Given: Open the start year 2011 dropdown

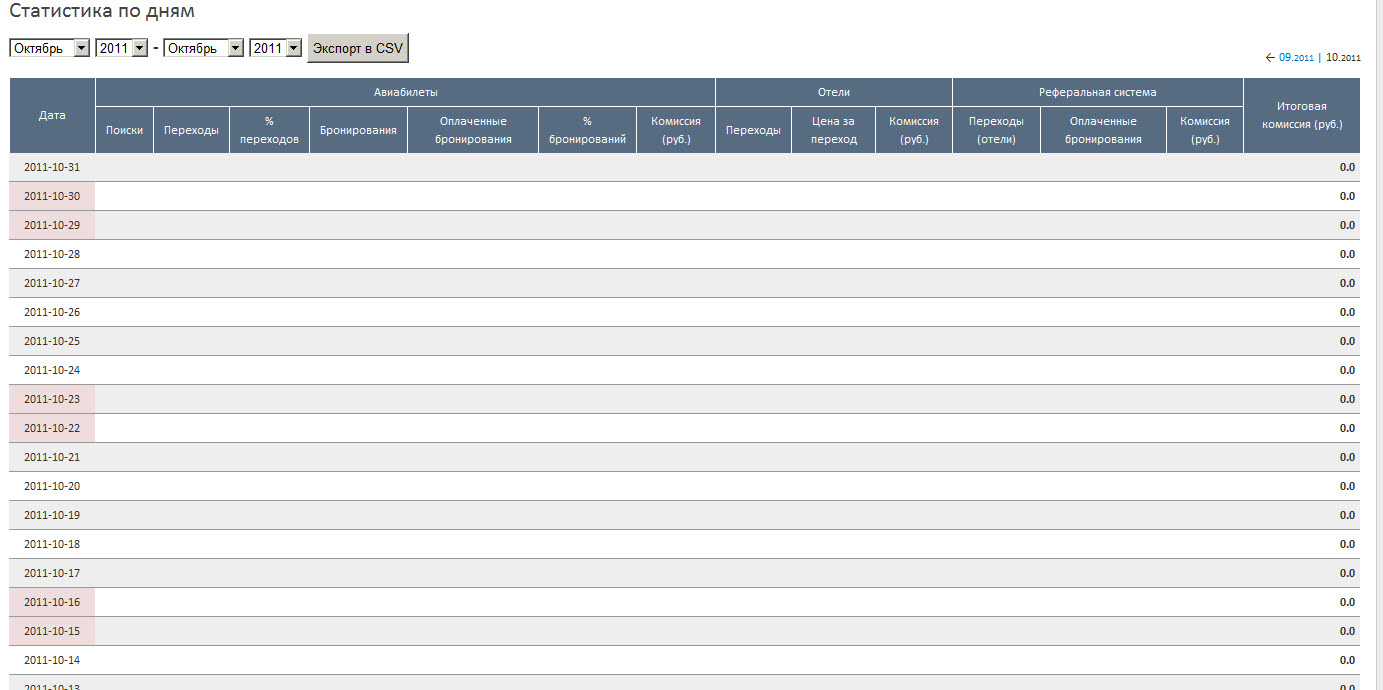Looking at the screenshot, I should click(x=122, y=48).
